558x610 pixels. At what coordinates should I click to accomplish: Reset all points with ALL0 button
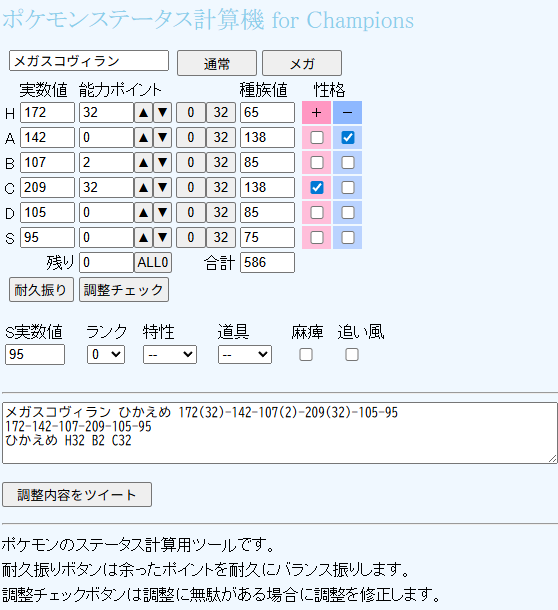[153, 263]
